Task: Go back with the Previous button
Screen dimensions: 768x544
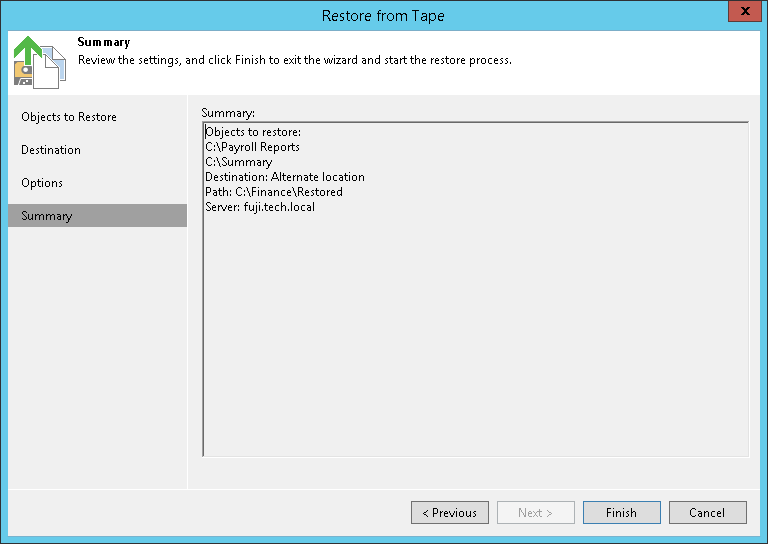Action: 450,512
